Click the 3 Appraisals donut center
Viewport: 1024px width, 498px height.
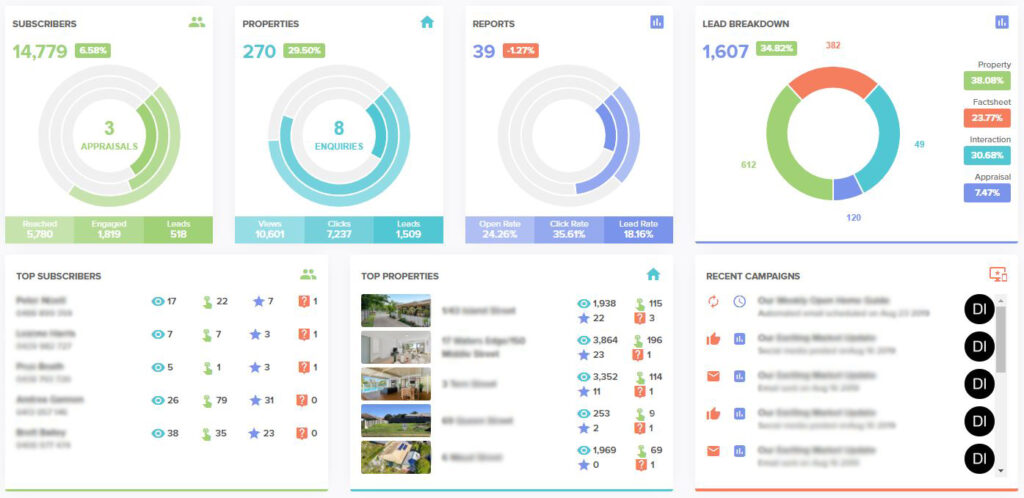[109, 135]
